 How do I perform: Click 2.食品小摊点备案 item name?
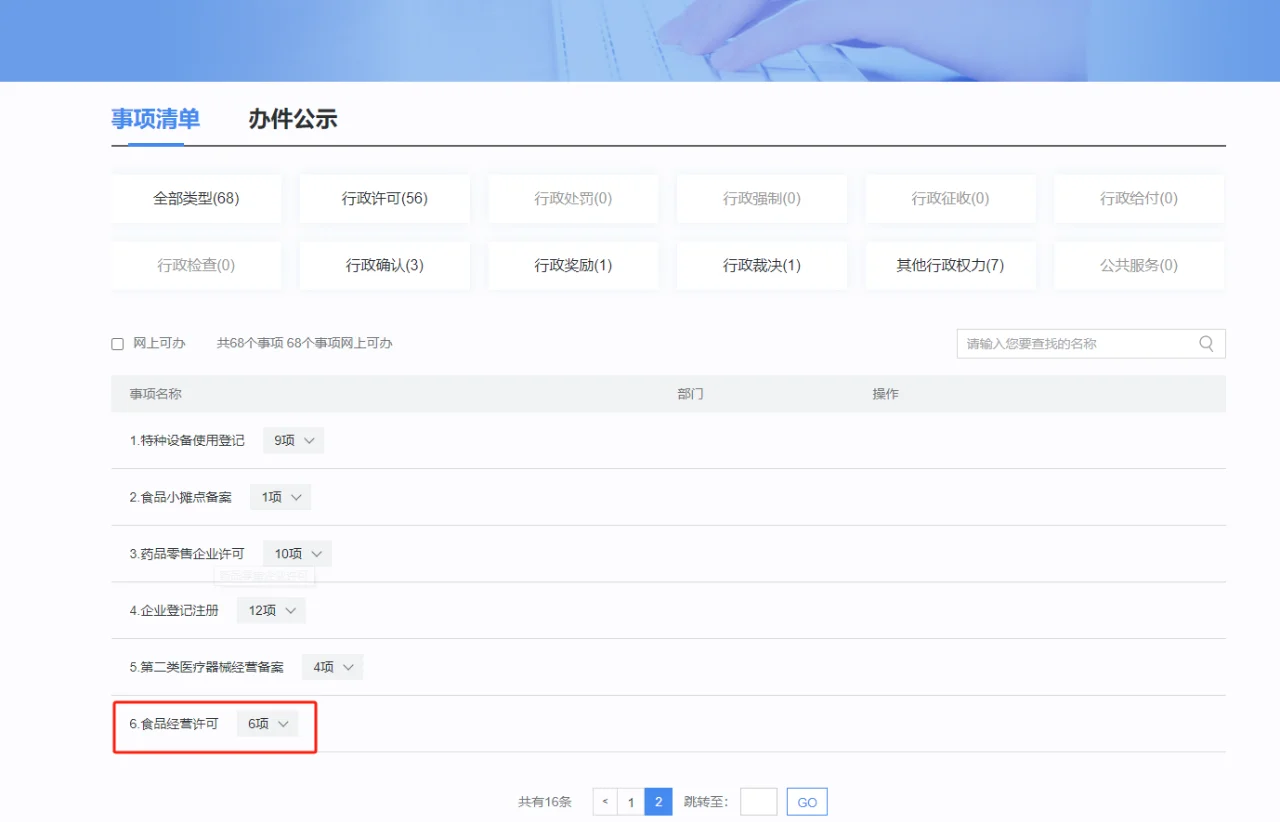[180, 497]
